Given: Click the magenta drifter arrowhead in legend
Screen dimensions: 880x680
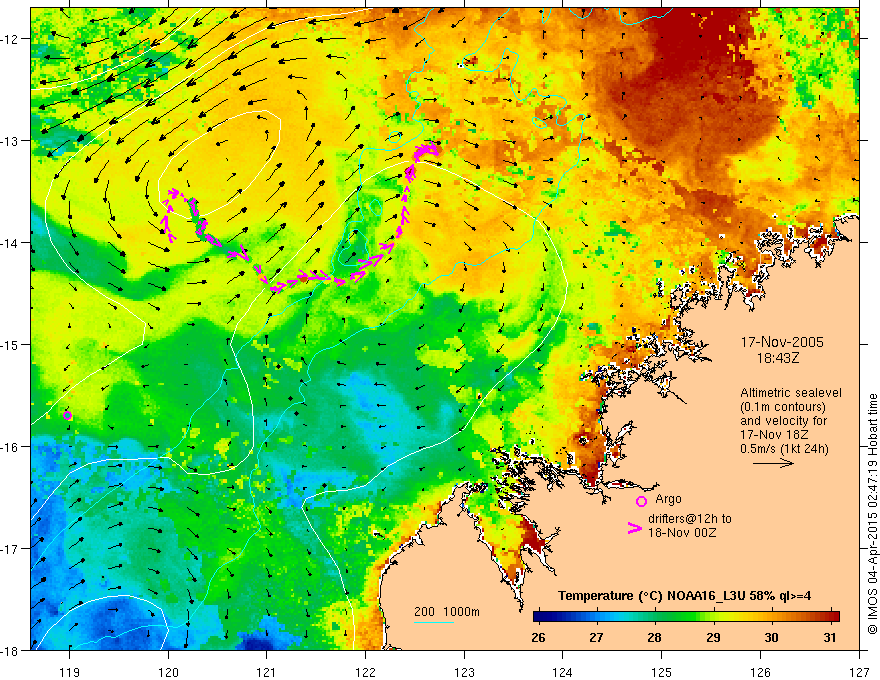Looking at the screenshot, I should click(x=635, y=528).
